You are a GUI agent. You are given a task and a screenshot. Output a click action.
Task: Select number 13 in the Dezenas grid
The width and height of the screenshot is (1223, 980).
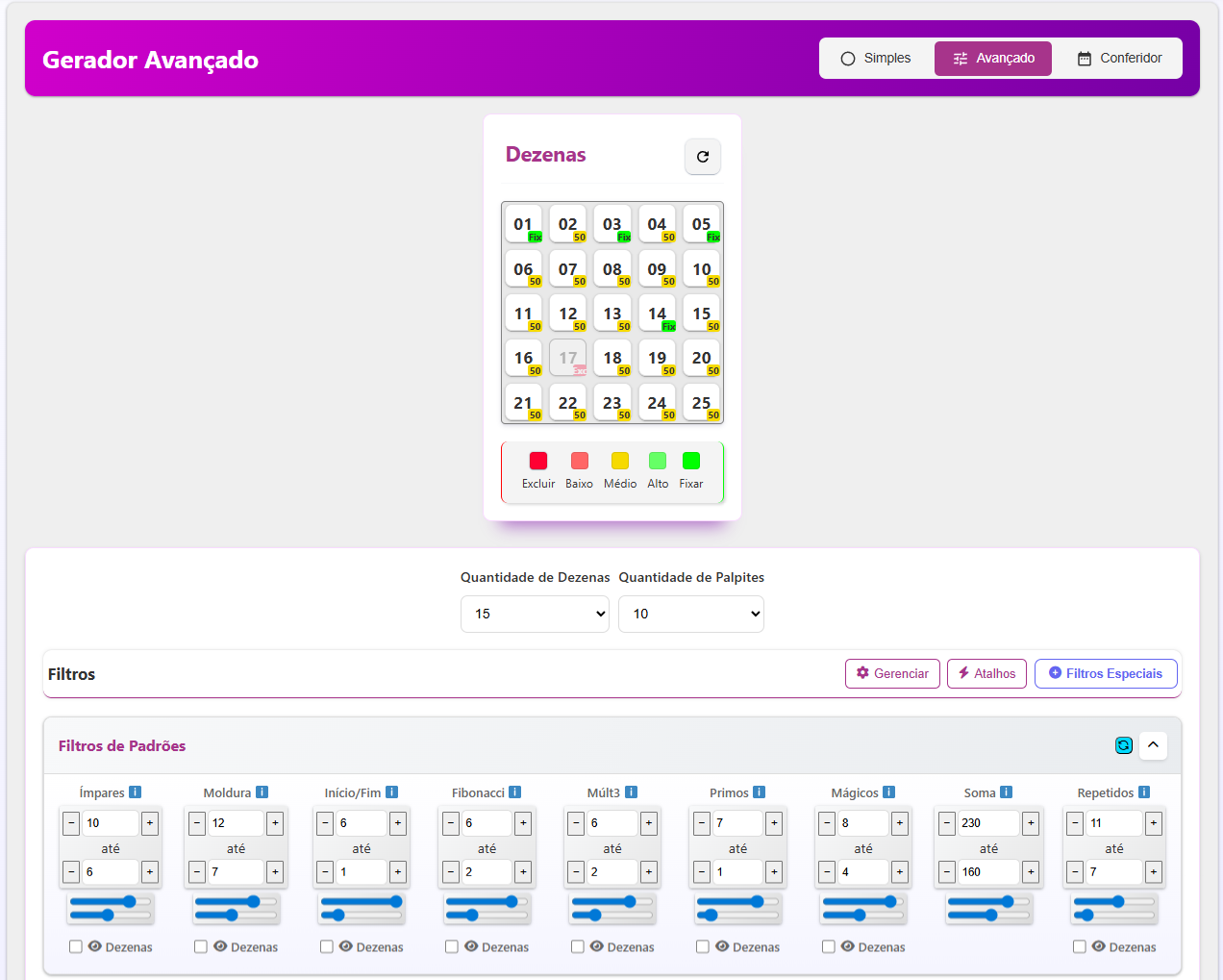(612, 314)
